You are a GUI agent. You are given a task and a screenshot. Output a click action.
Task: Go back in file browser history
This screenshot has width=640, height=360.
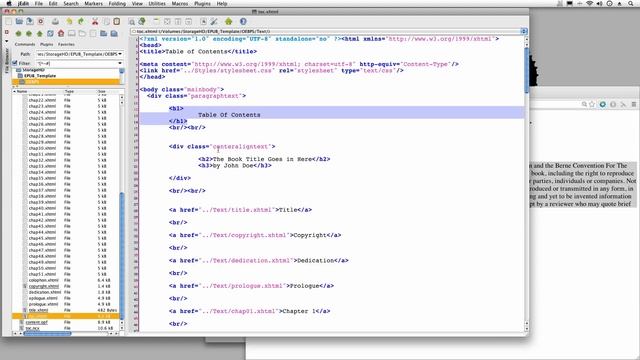pyautogui.click(x=18, y=33)
